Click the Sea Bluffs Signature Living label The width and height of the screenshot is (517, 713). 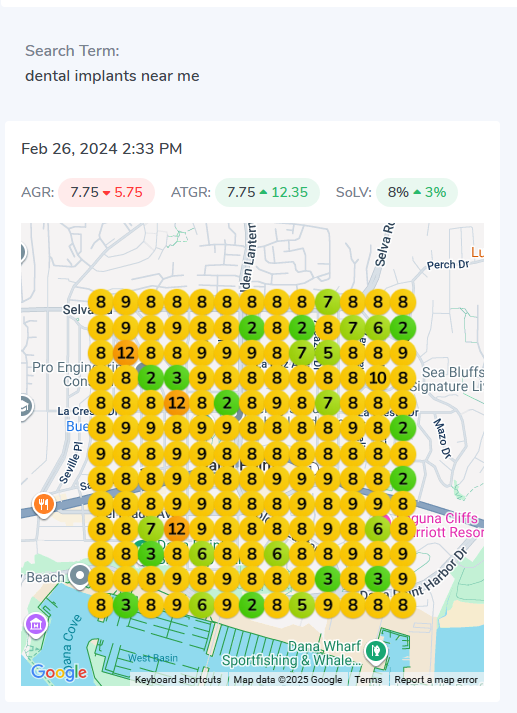pos(447,379)
